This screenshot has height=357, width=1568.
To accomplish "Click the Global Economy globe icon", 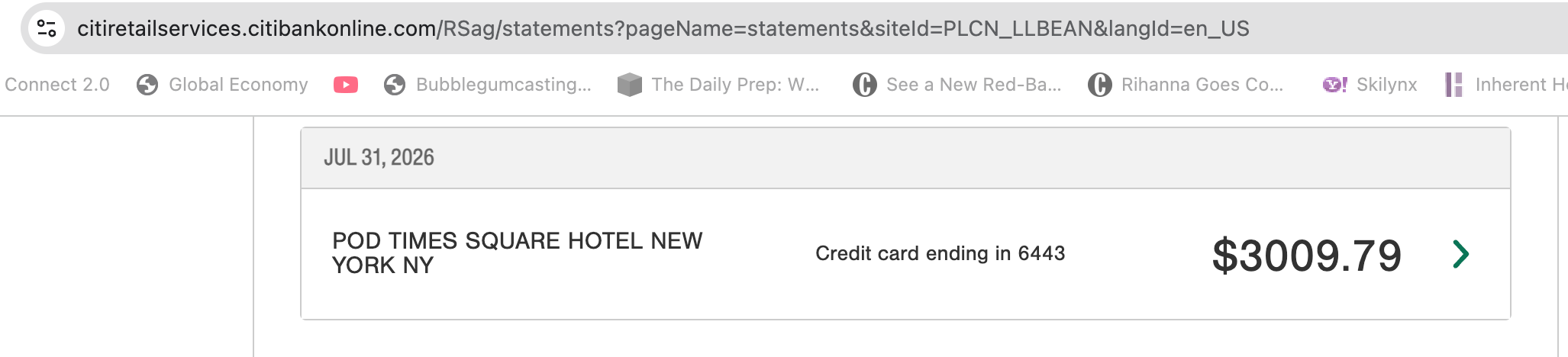I will pyautogui.click(x=147, y=85).
